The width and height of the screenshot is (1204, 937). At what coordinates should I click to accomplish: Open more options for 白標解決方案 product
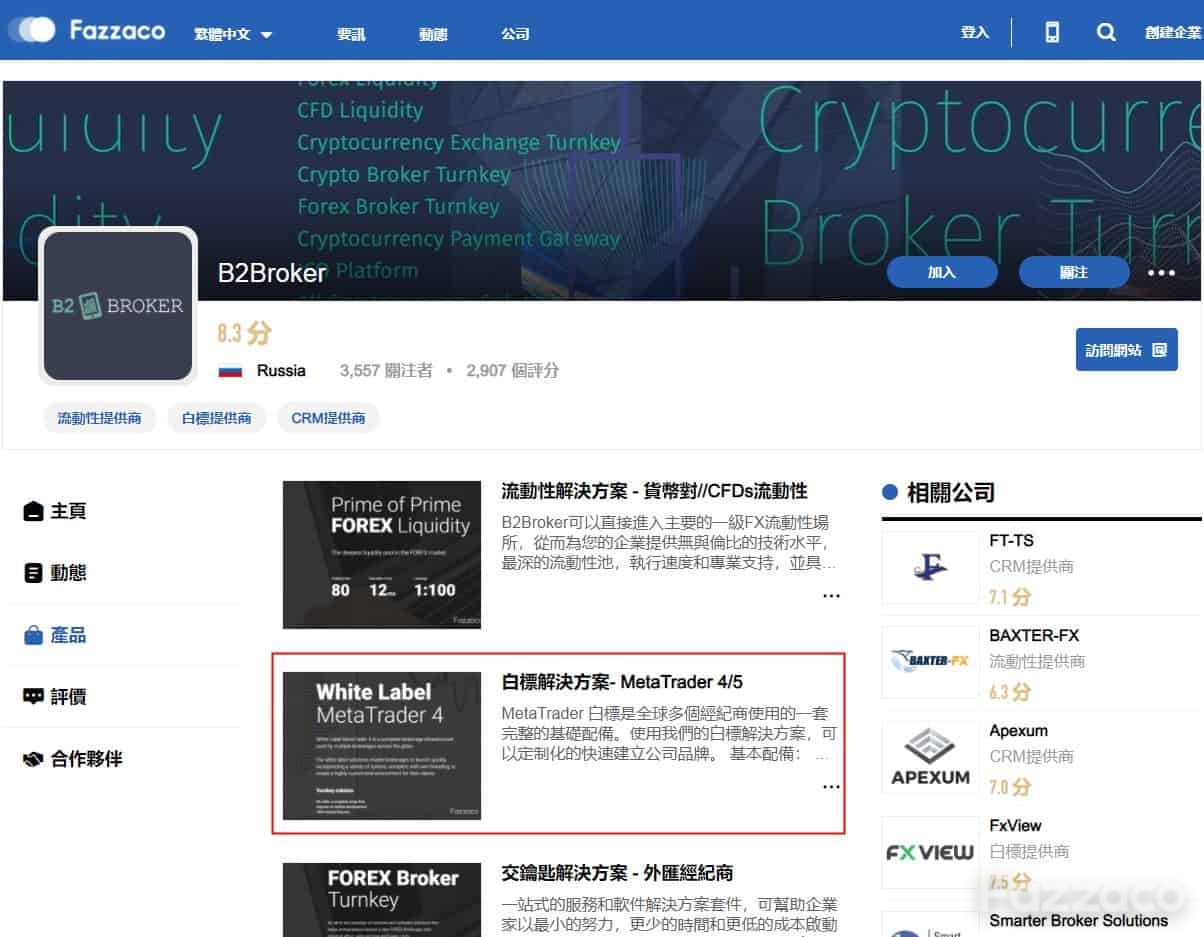click(831, 787)
